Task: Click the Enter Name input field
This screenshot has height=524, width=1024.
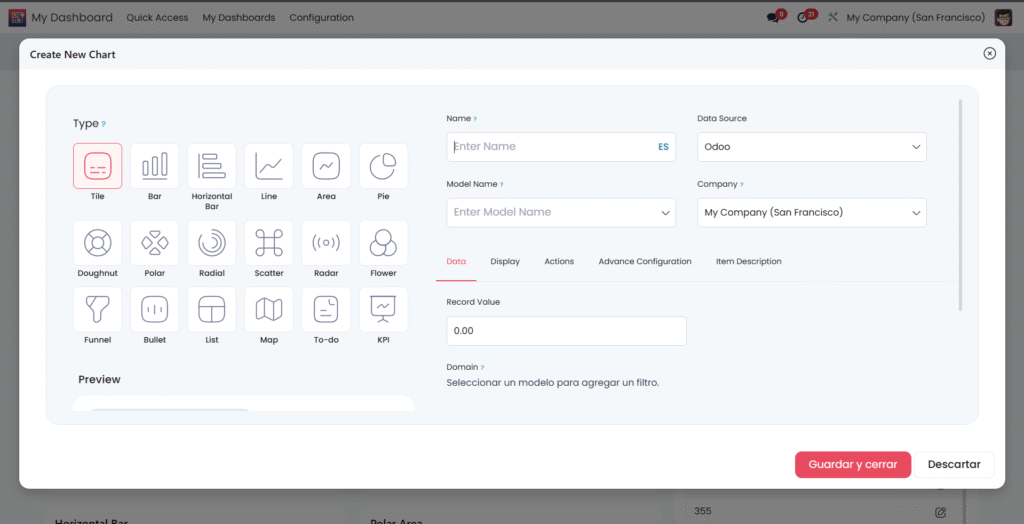Action: click(x=550, y=147)
